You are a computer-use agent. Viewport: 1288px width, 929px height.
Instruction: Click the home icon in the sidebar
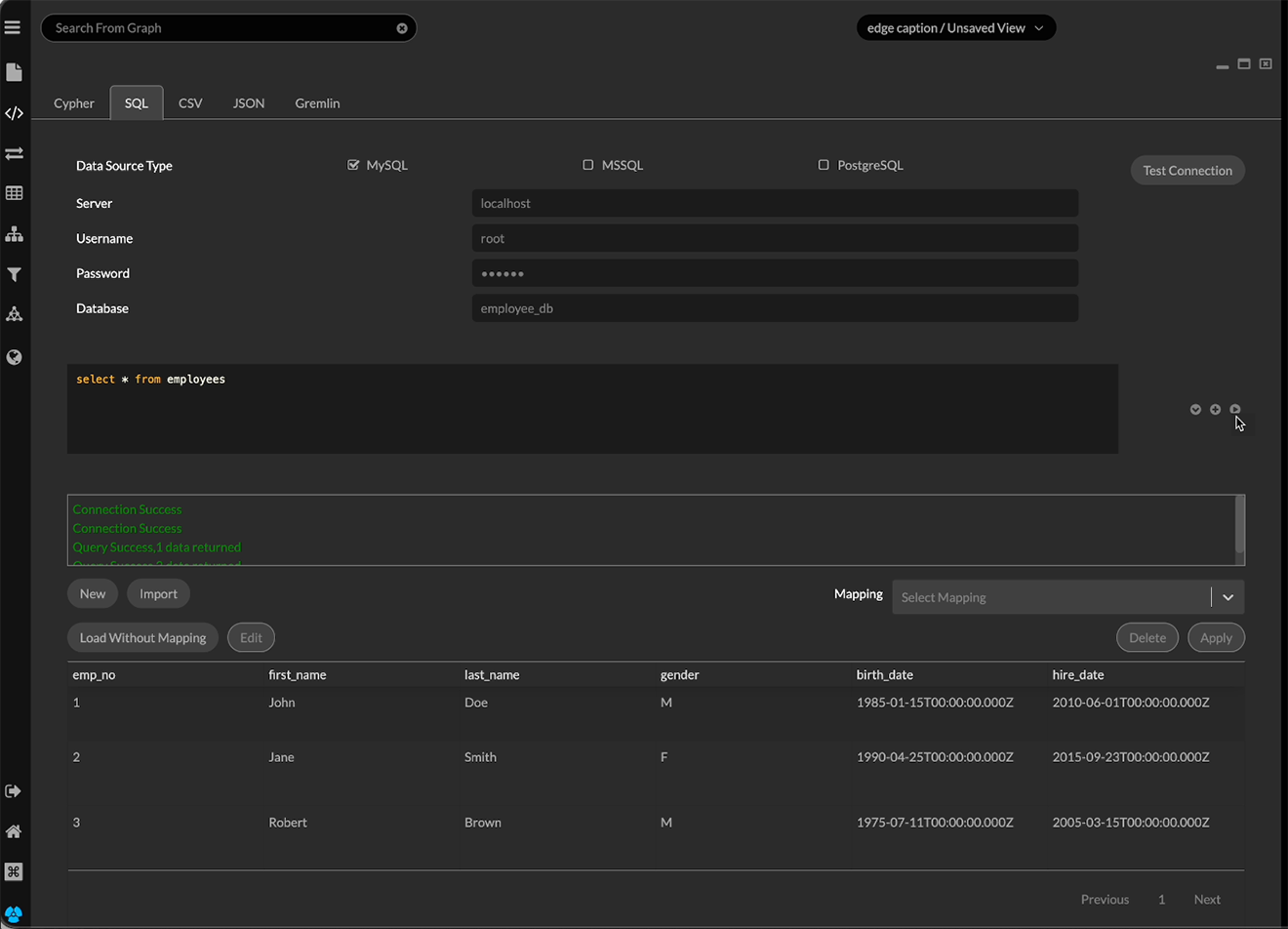14,831
